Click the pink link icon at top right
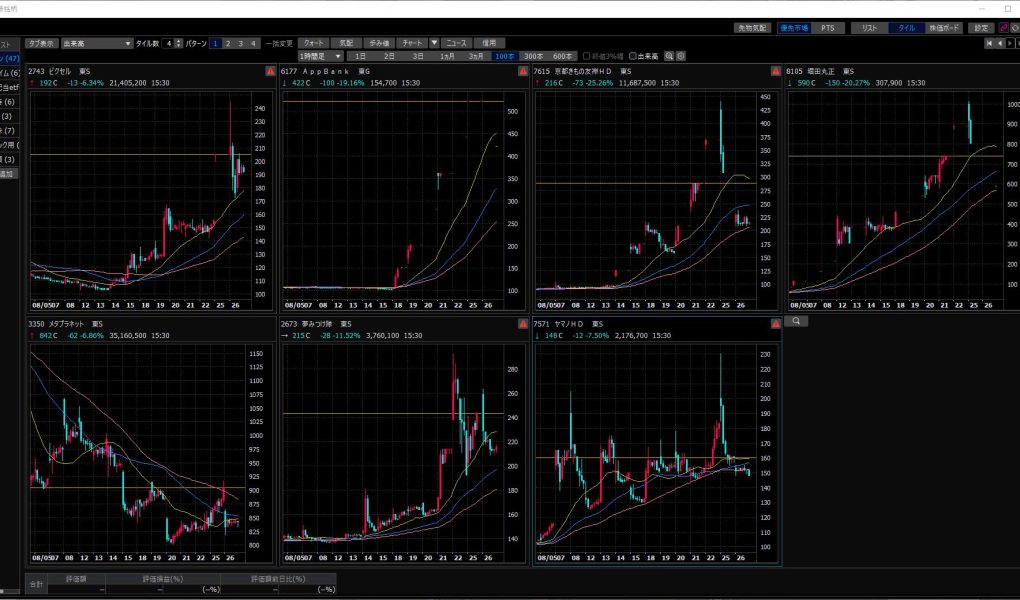This screenshot has width=1020, height=600. click(1003, 28)
